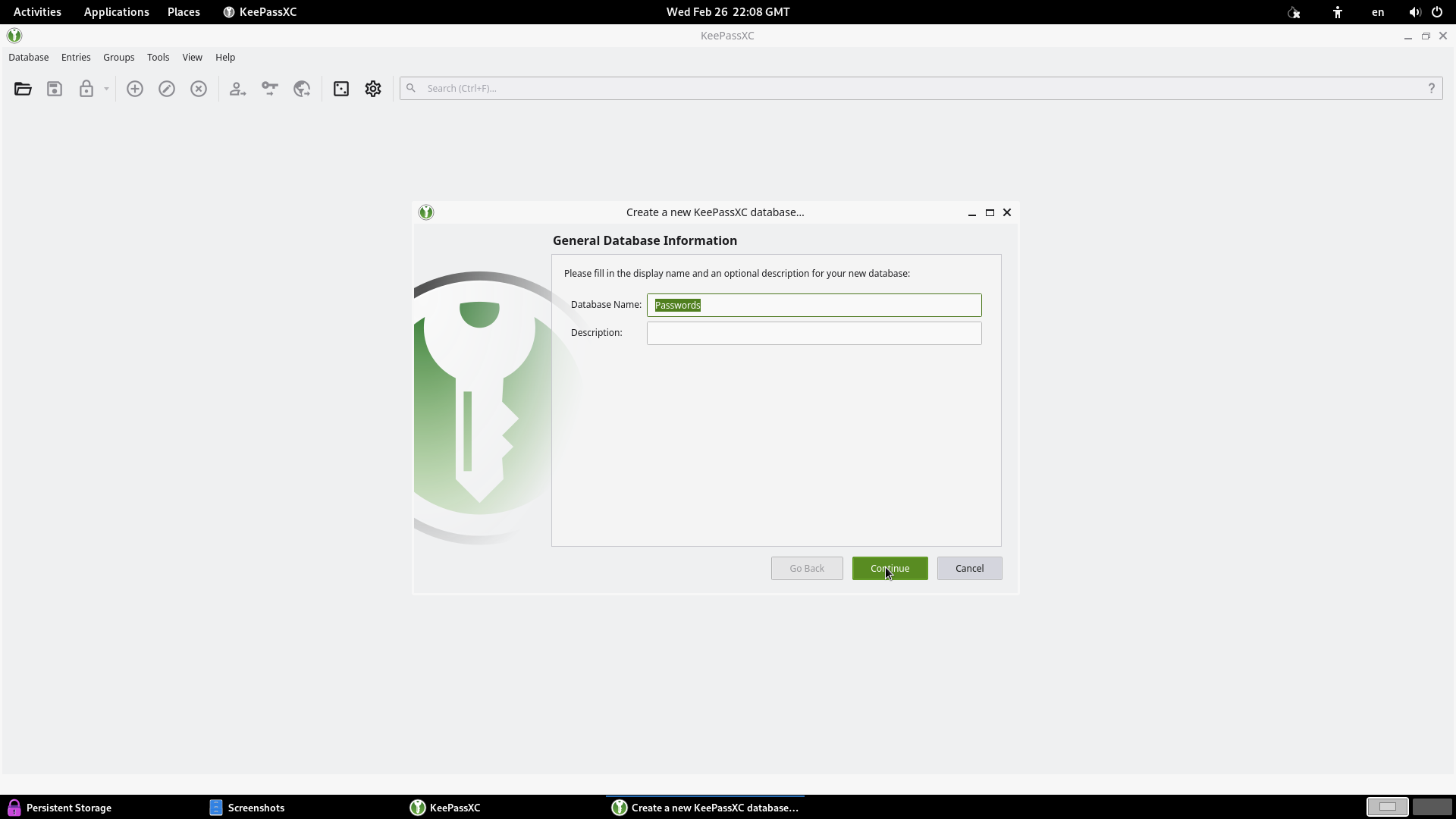
Task: Open the Settings gear icon
Action: (373, 89)
